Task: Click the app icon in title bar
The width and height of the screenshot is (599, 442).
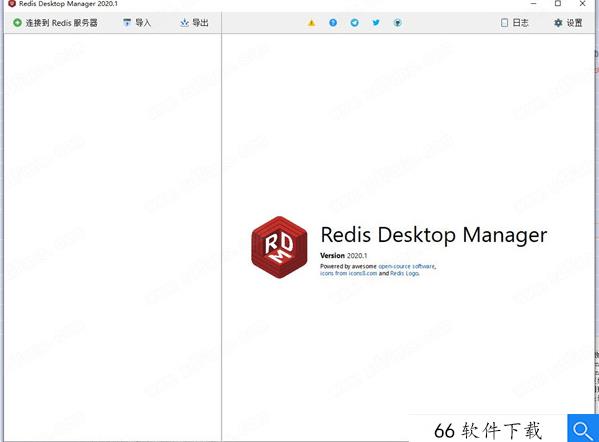Action: 12,3
